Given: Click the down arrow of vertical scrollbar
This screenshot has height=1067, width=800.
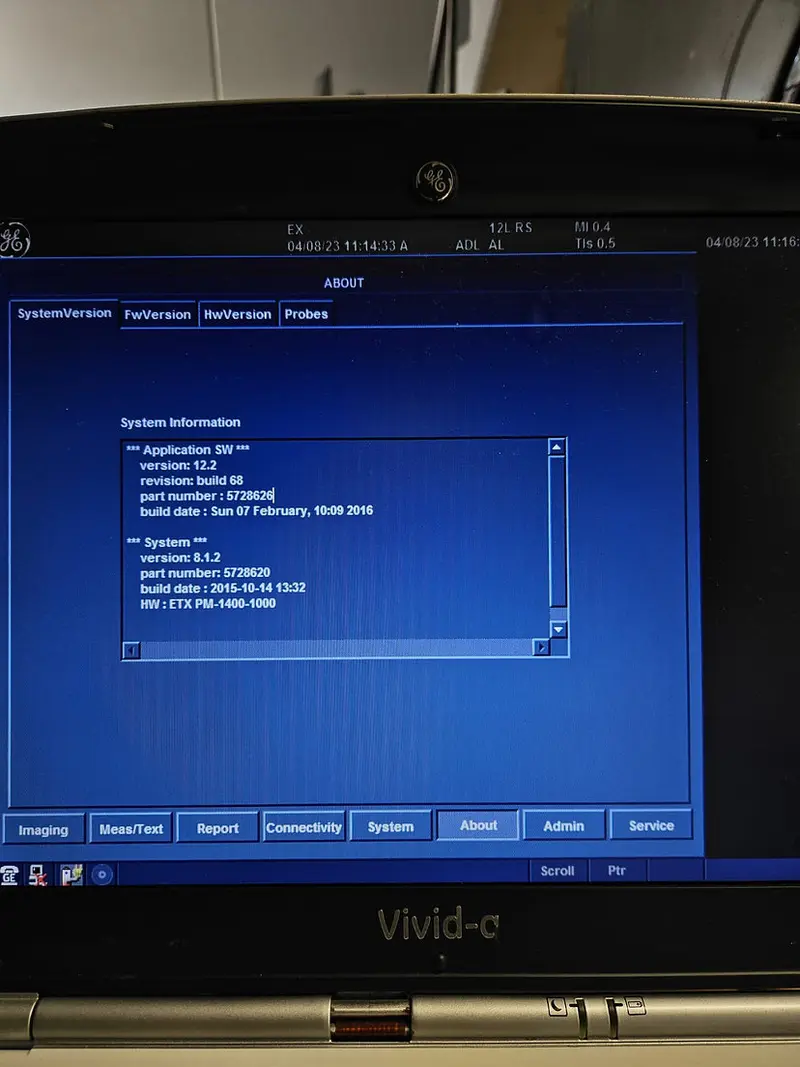Looking at the screenshot, I should (x=558, y=629).
